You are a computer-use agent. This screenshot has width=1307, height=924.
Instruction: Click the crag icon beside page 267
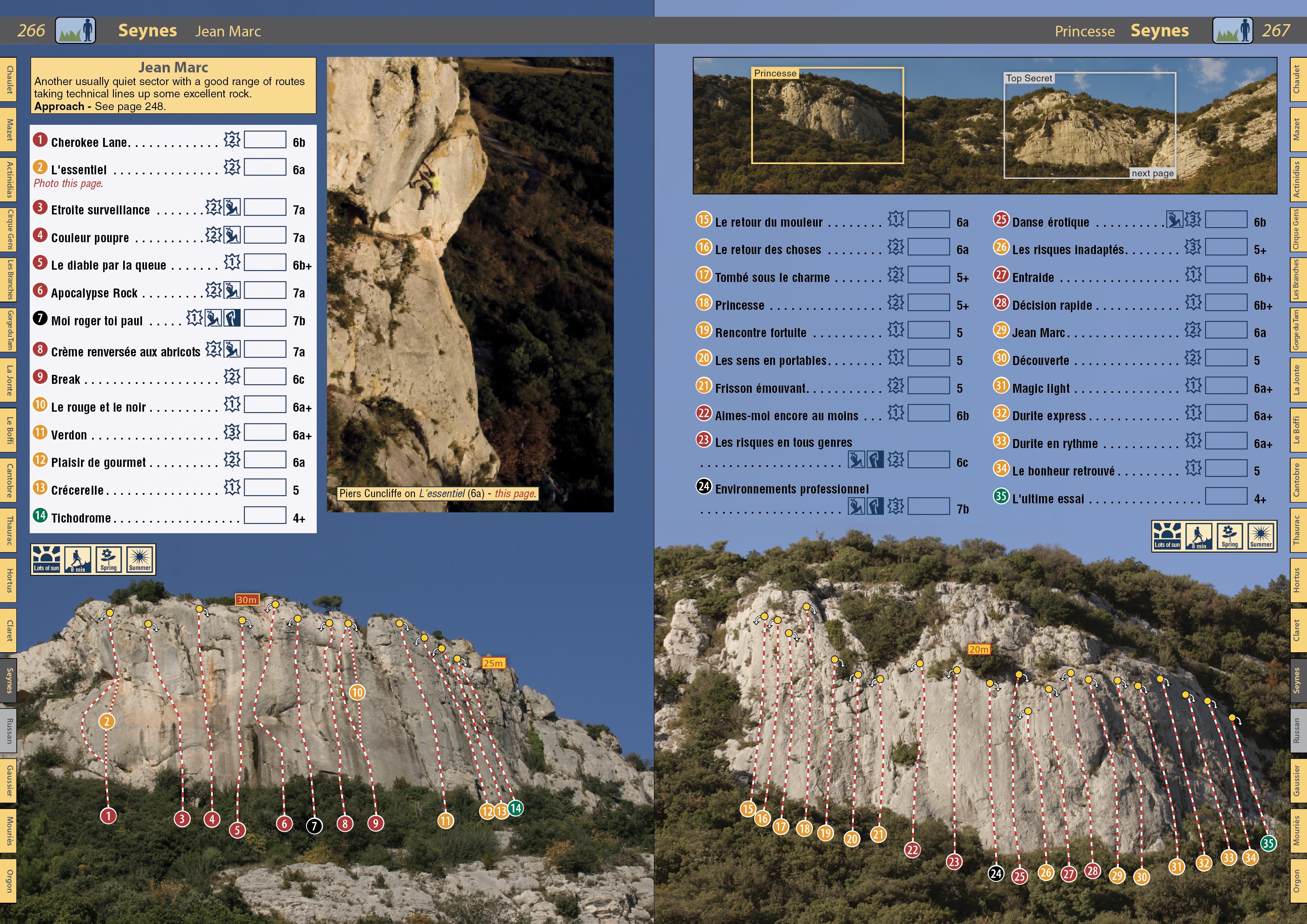1233,30
